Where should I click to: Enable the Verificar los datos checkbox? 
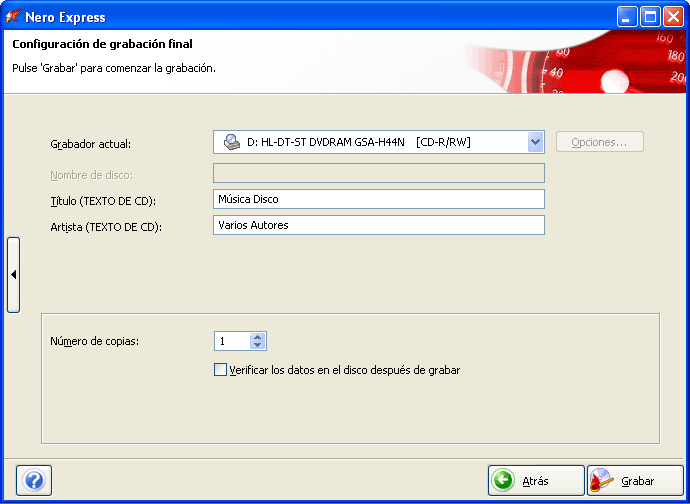point(221,370)
